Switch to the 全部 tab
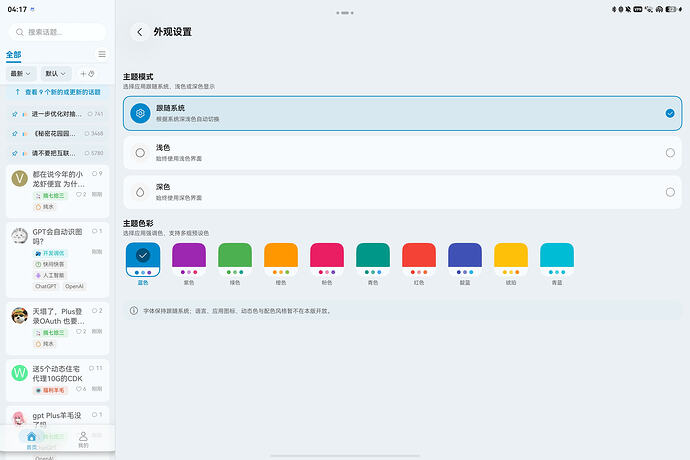Screen dimensions: 690x460 (14, 55)
